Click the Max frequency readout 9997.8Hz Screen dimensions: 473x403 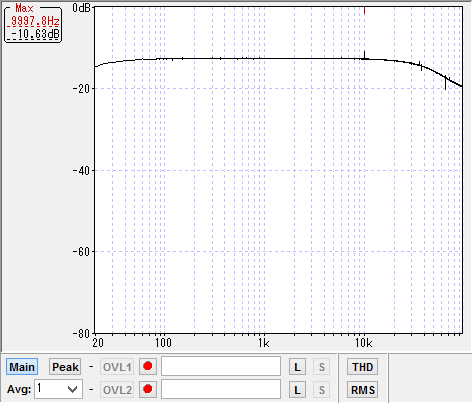(35, 21)
